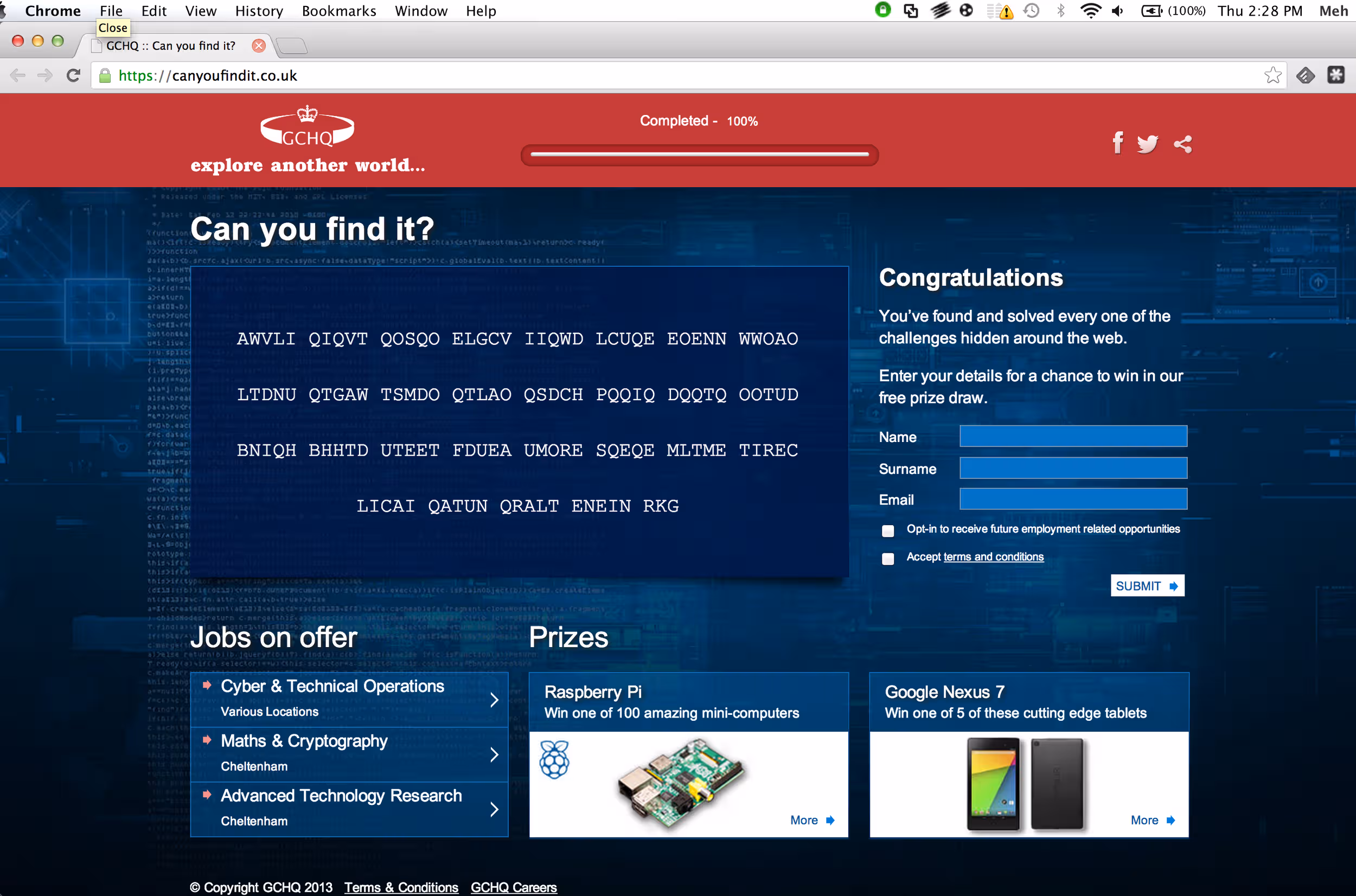This screenshot has width=1356, height=896.
Task: Open the generic share icon in header
Action: coord(1183,144)
